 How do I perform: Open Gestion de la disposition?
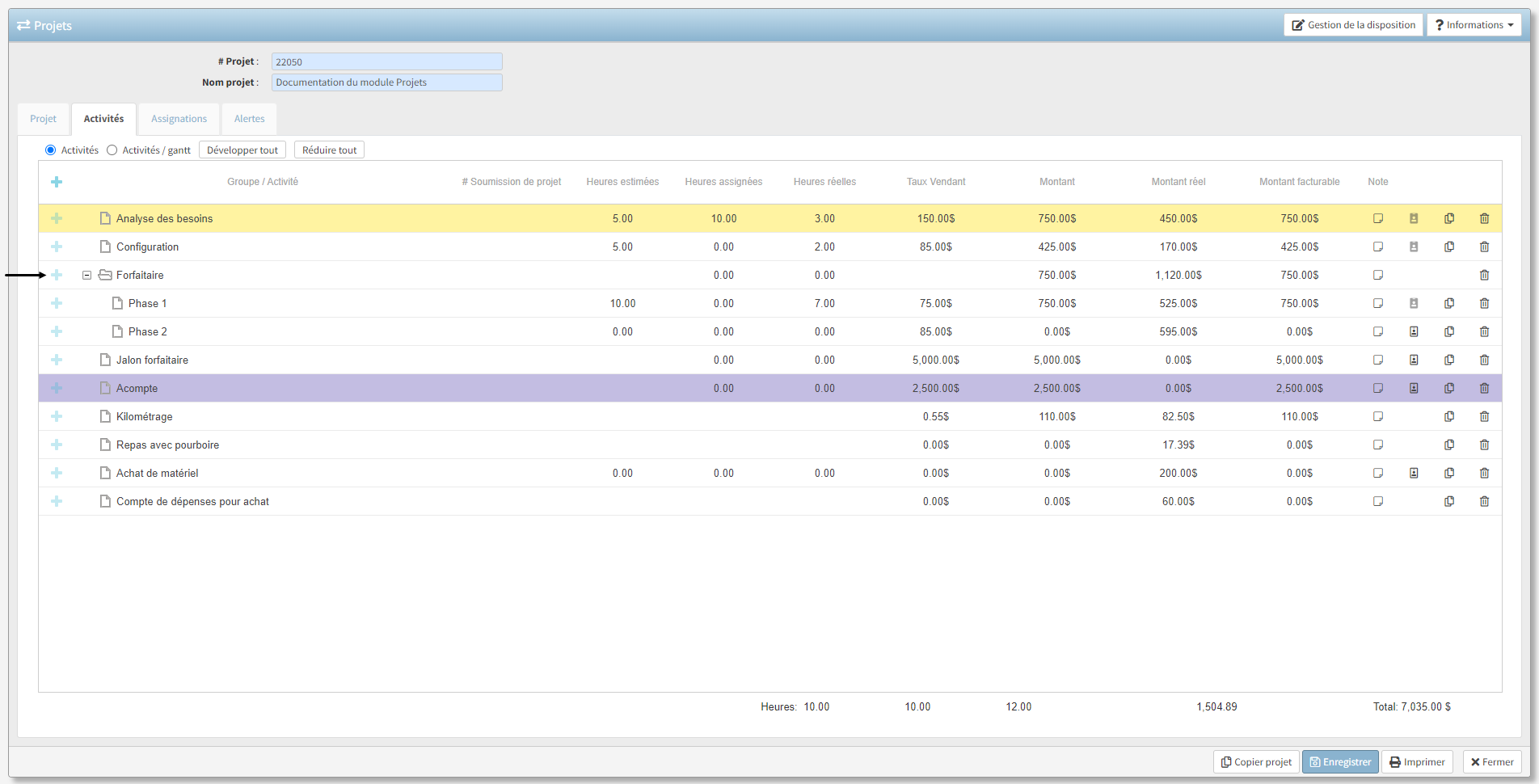(x=1353, y=25)
